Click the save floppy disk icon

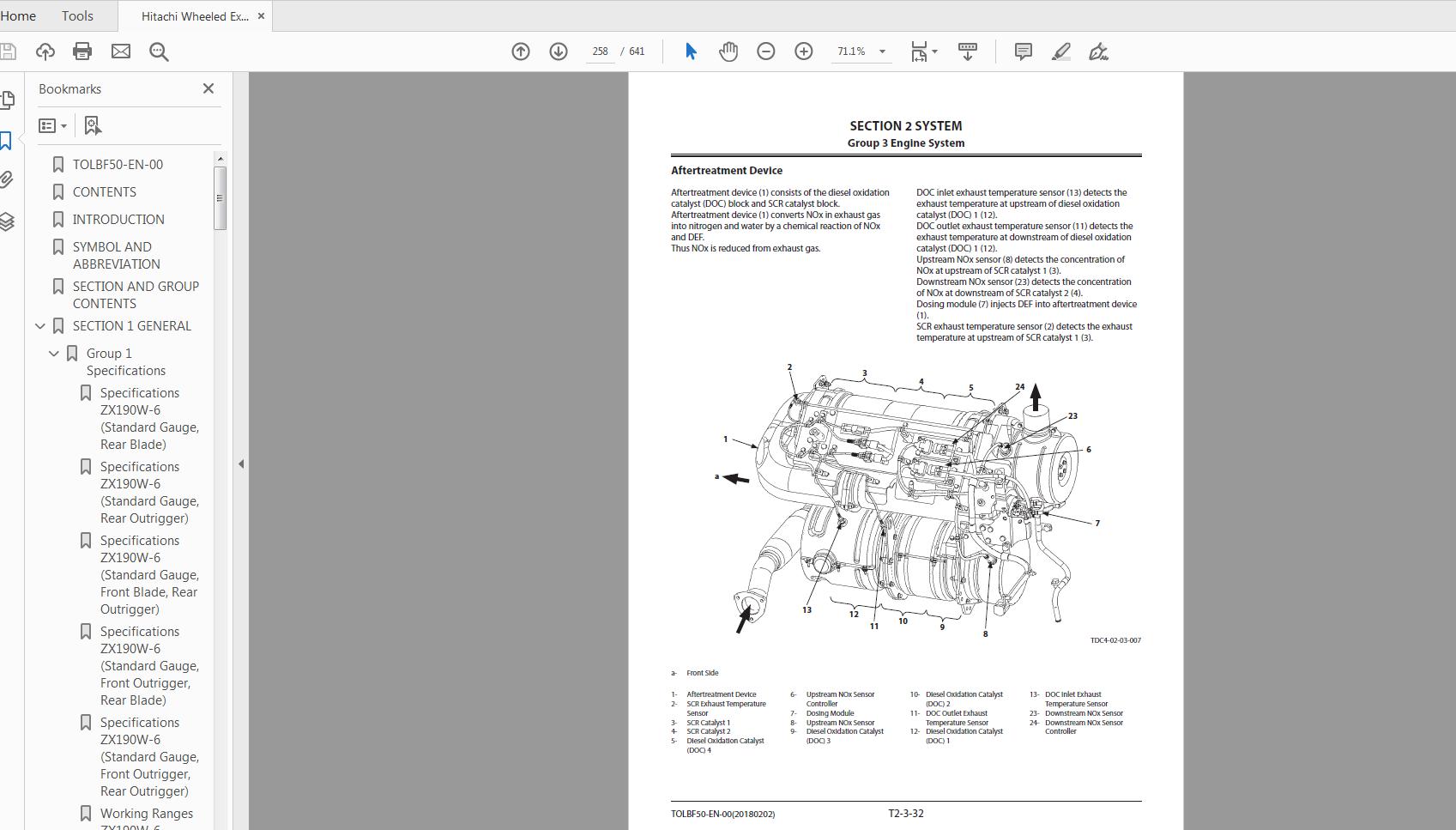[x=7, y=51]
